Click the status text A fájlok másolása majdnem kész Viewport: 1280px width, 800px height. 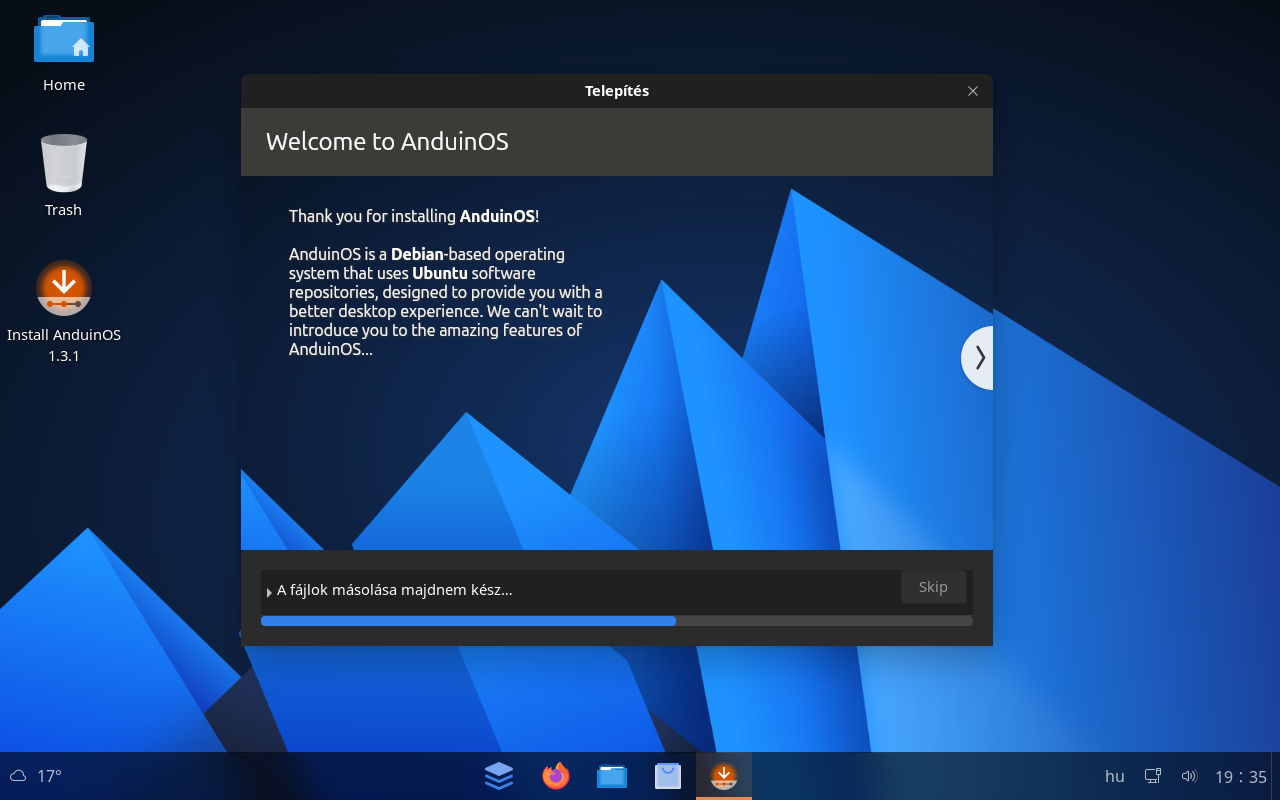pos(394,590)
